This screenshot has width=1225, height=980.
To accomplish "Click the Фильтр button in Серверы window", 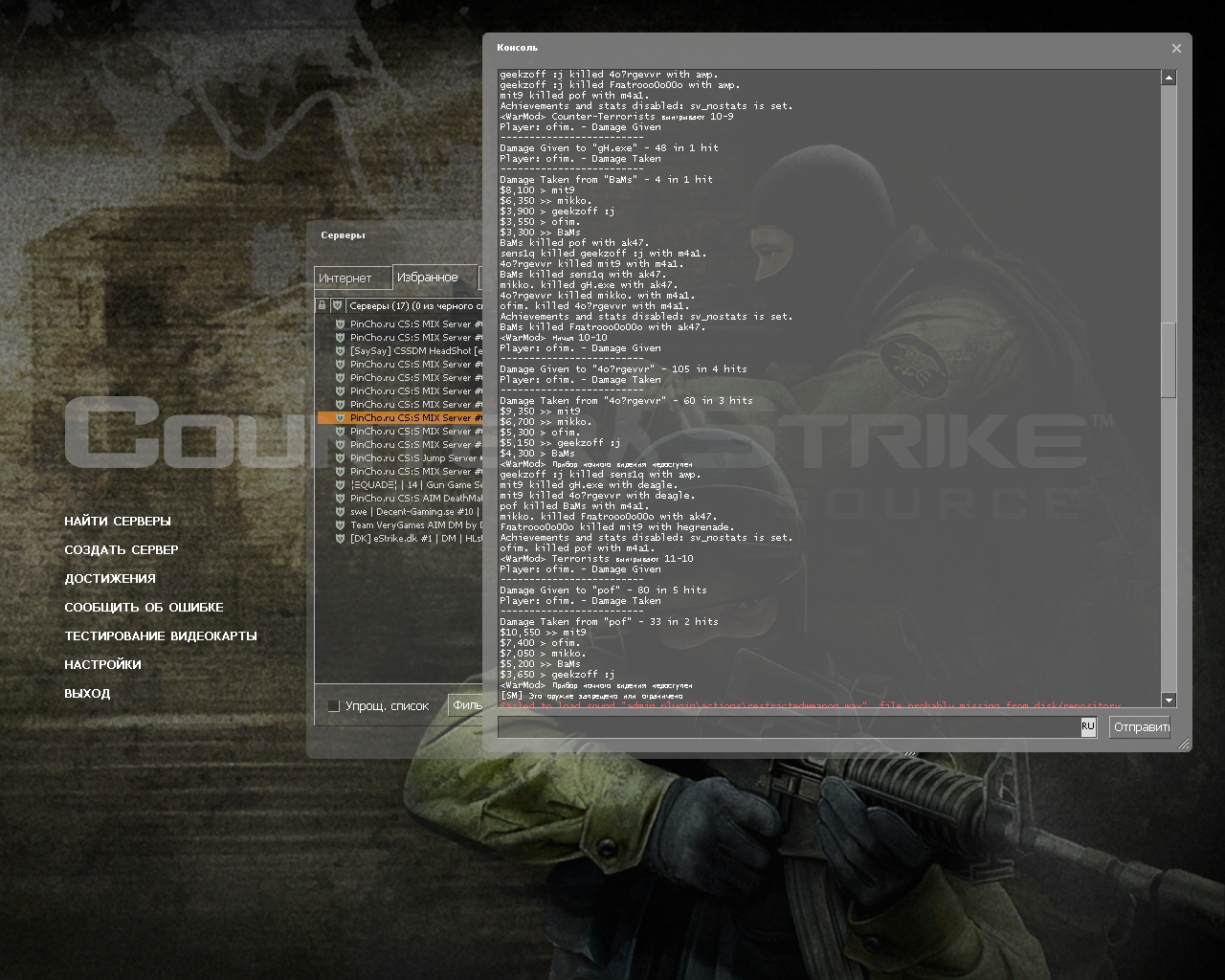I will coord(467,705).
